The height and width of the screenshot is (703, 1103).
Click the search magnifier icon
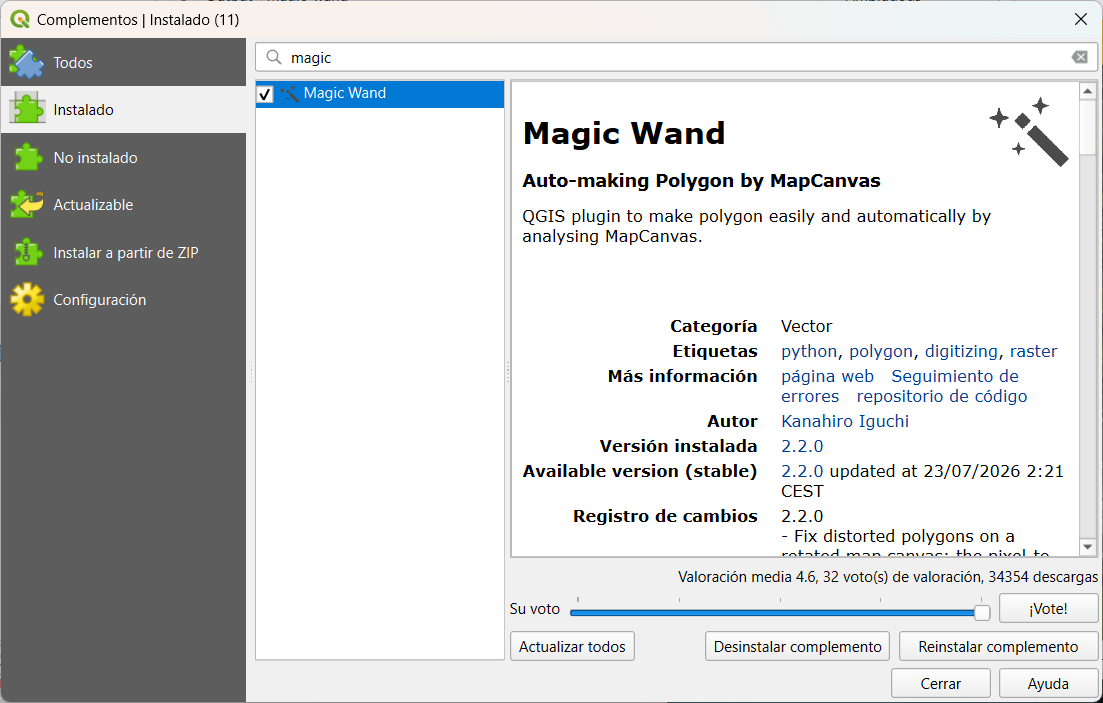[x=274, y=57]
